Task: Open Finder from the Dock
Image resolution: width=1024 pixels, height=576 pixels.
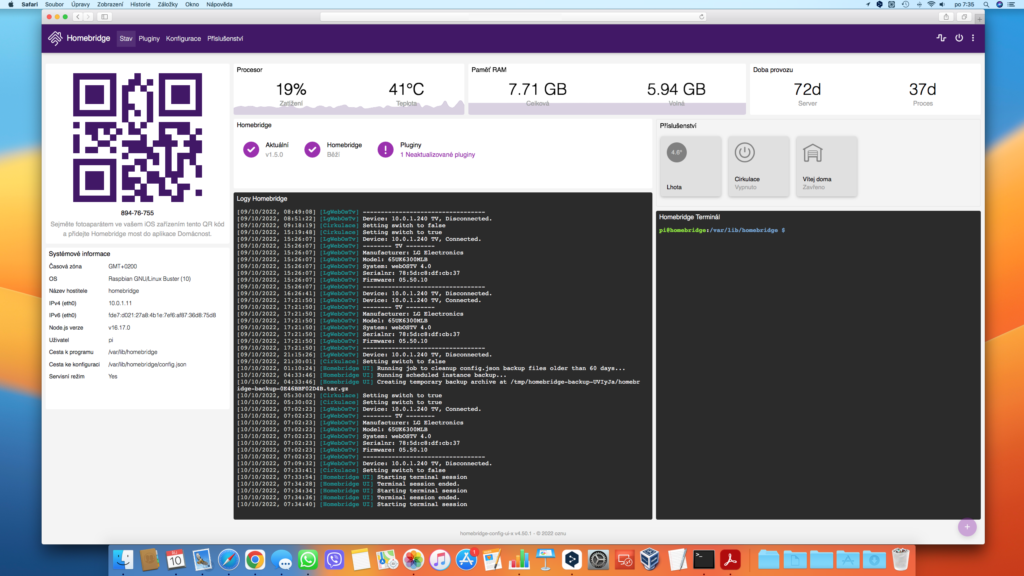Action: click(x=123, y=560)
